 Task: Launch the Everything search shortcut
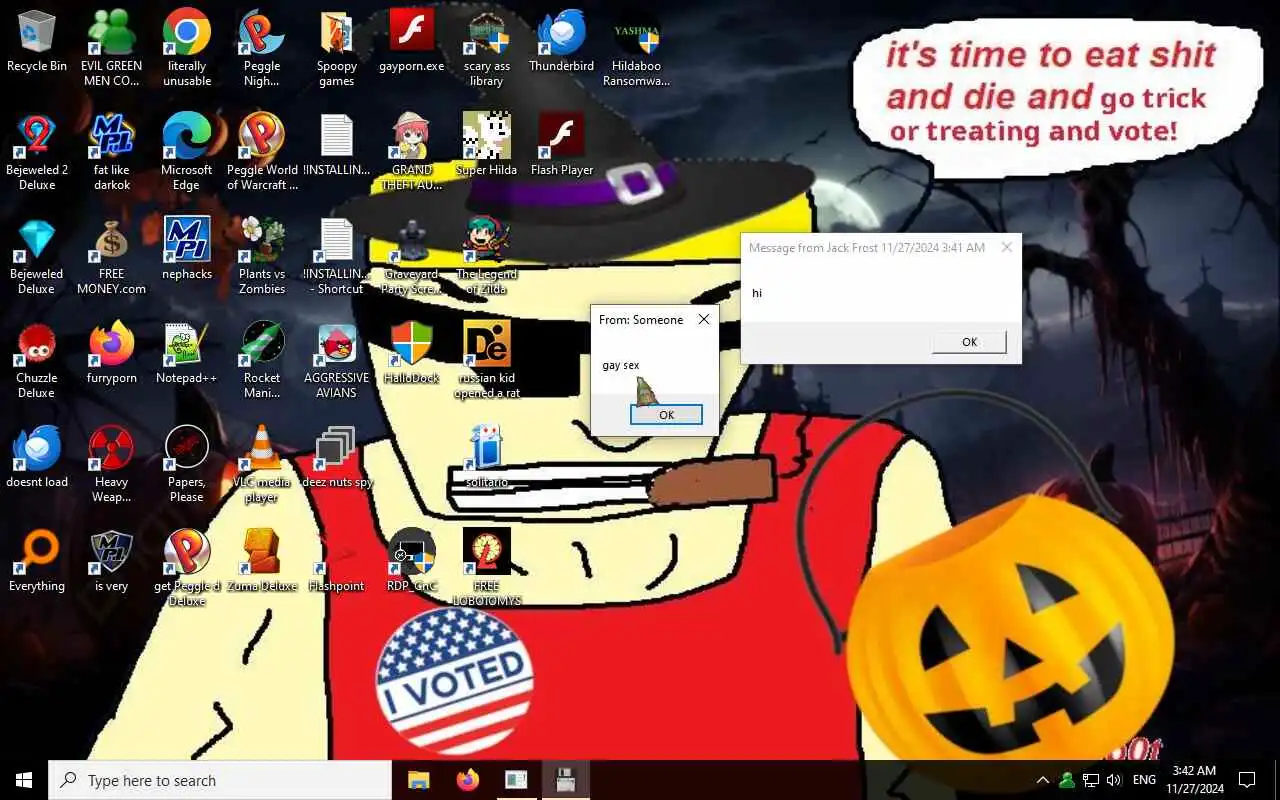[37, 562]
